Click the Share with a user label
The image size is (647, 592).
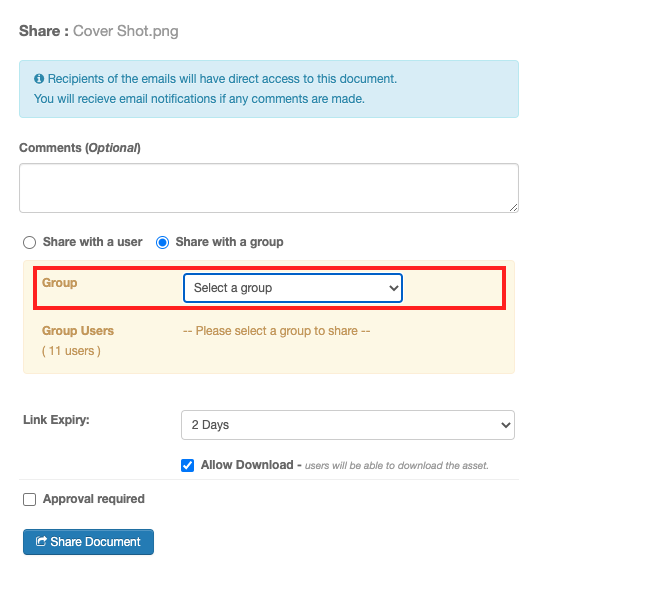point(92,242)
